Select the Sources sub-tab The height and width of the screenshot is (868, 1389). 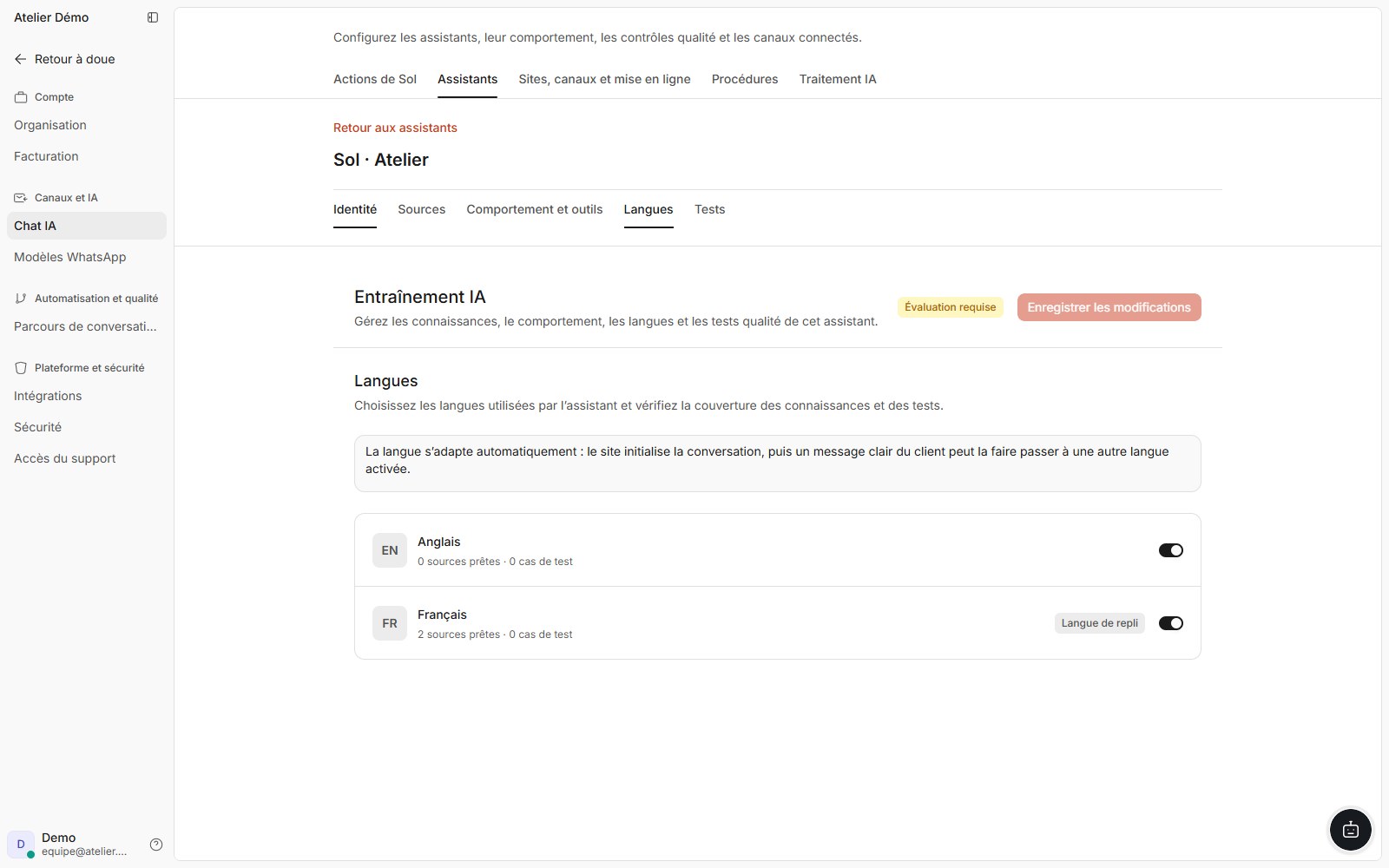[421, 209]
